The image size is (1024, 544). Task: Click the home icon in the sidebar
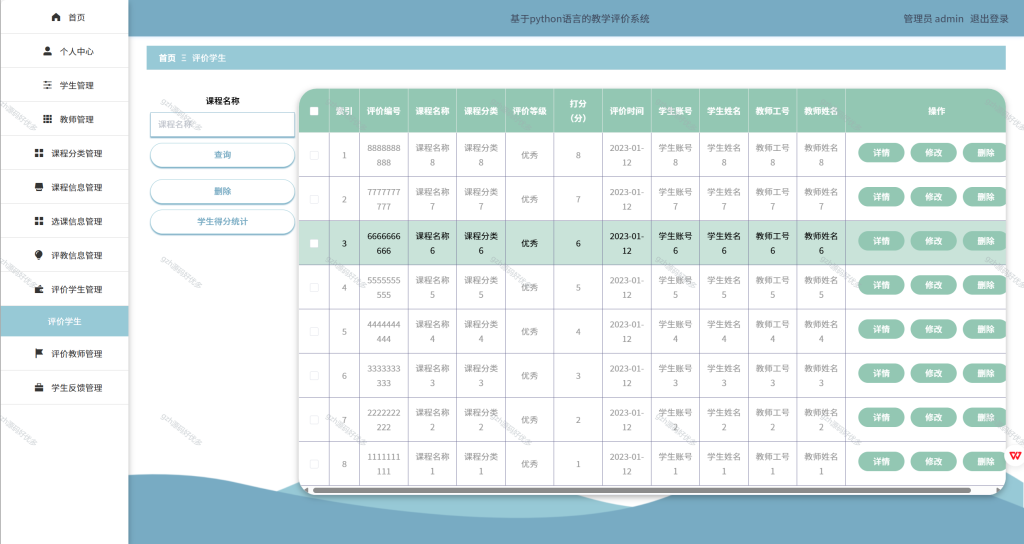click(x=56, y=18)
